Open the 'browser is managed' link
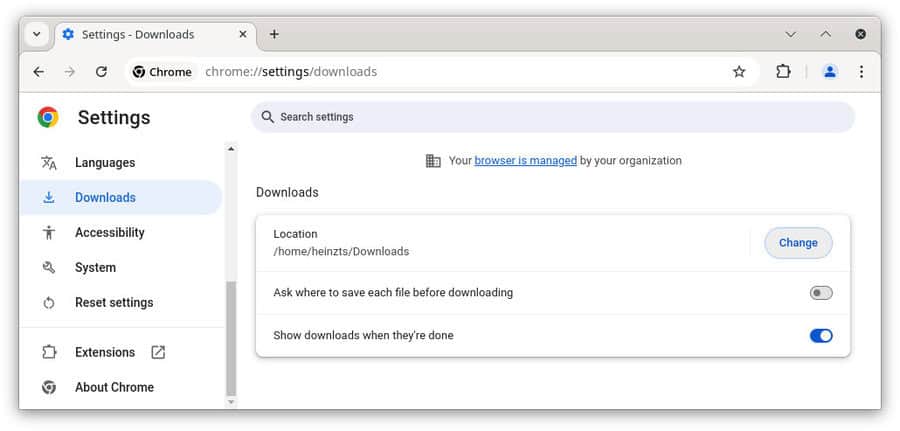This screenshot has width=900, height=431. 525,160
